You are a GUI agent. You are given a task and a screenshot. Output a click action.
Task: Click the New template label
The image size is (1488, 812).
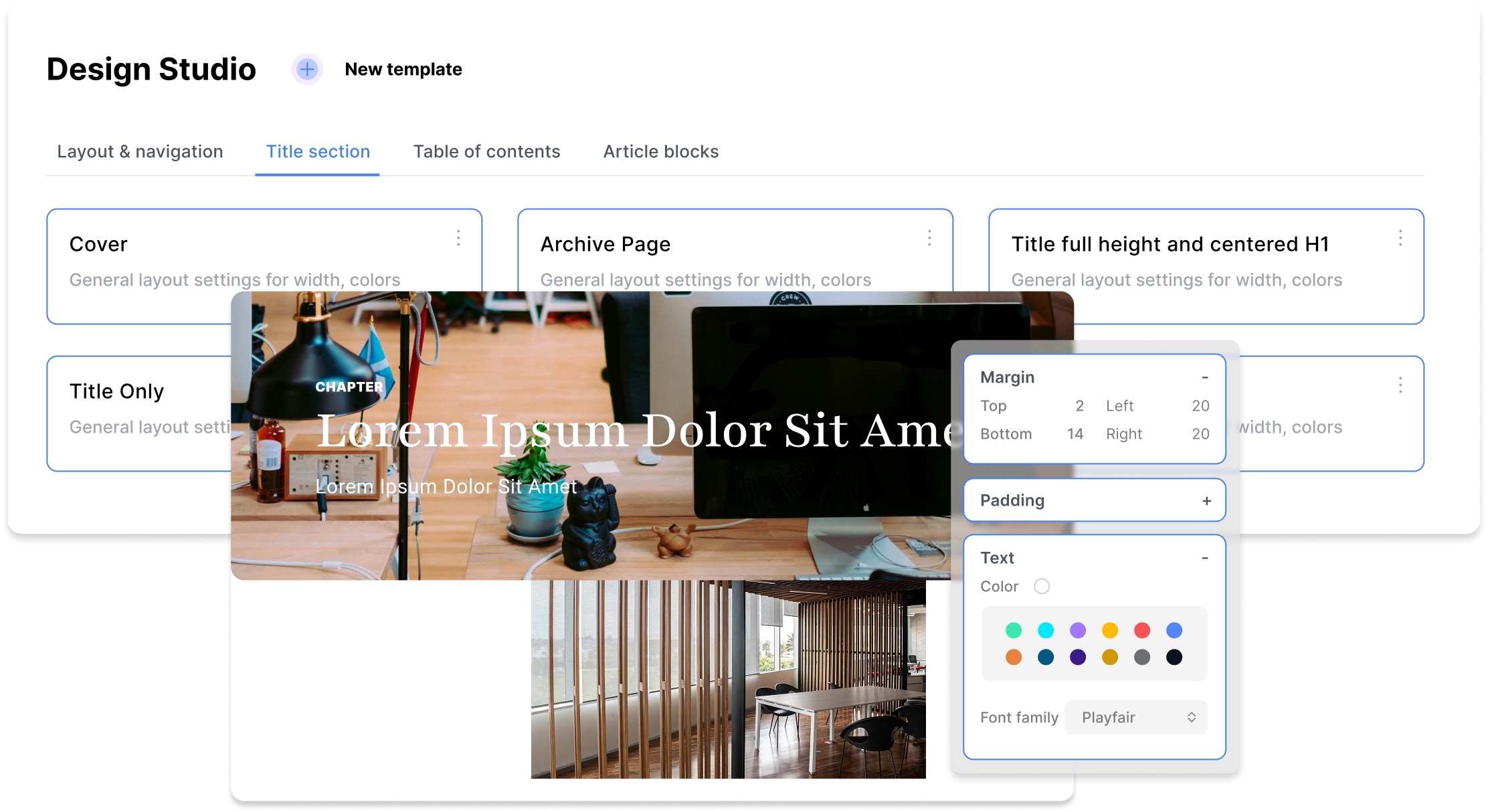coord(403,69)
